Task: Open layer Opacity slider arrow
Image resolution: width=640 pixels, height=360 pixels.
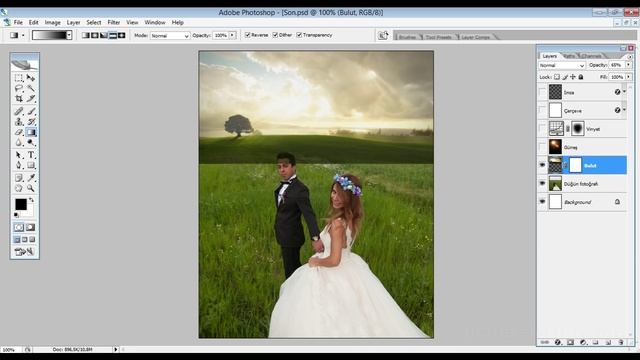Action: point(629,65)
